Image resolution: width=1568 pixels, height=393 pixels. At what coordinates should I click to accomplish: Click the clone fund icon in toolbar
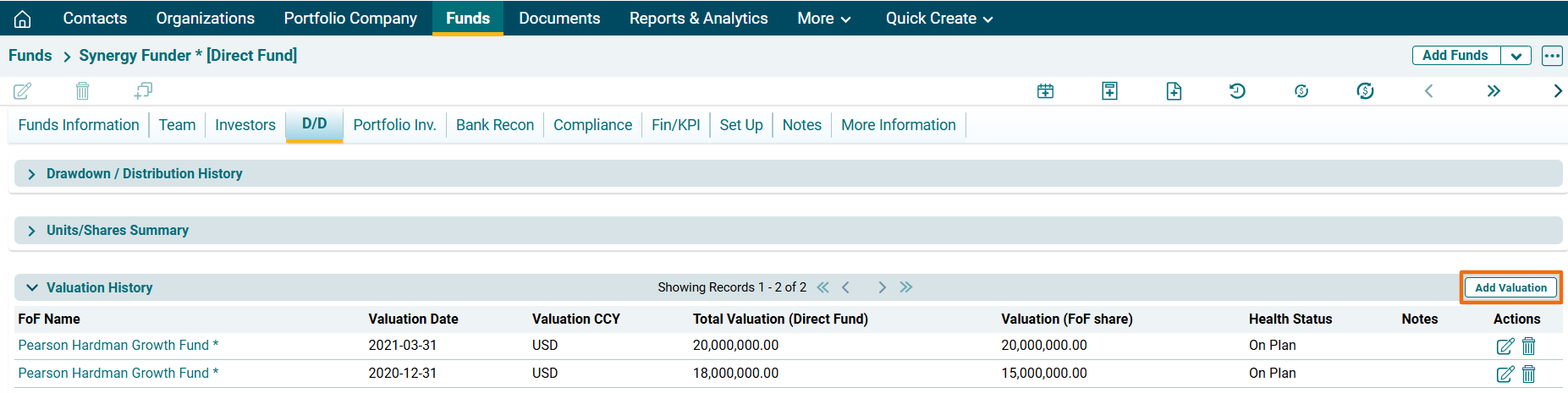[143, 90]
